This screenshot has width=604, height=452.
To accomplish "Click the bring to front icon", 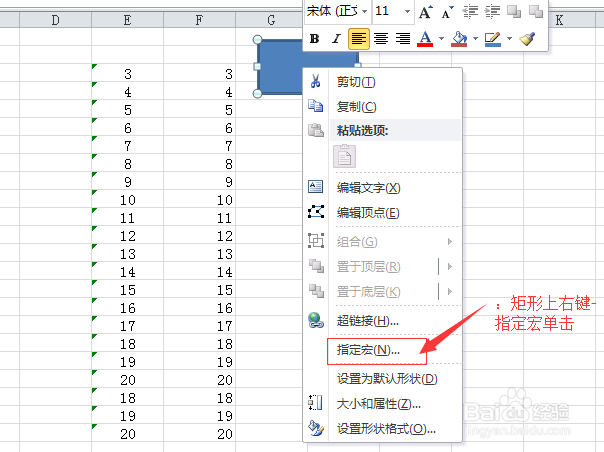I will click(x=316, y=265).
